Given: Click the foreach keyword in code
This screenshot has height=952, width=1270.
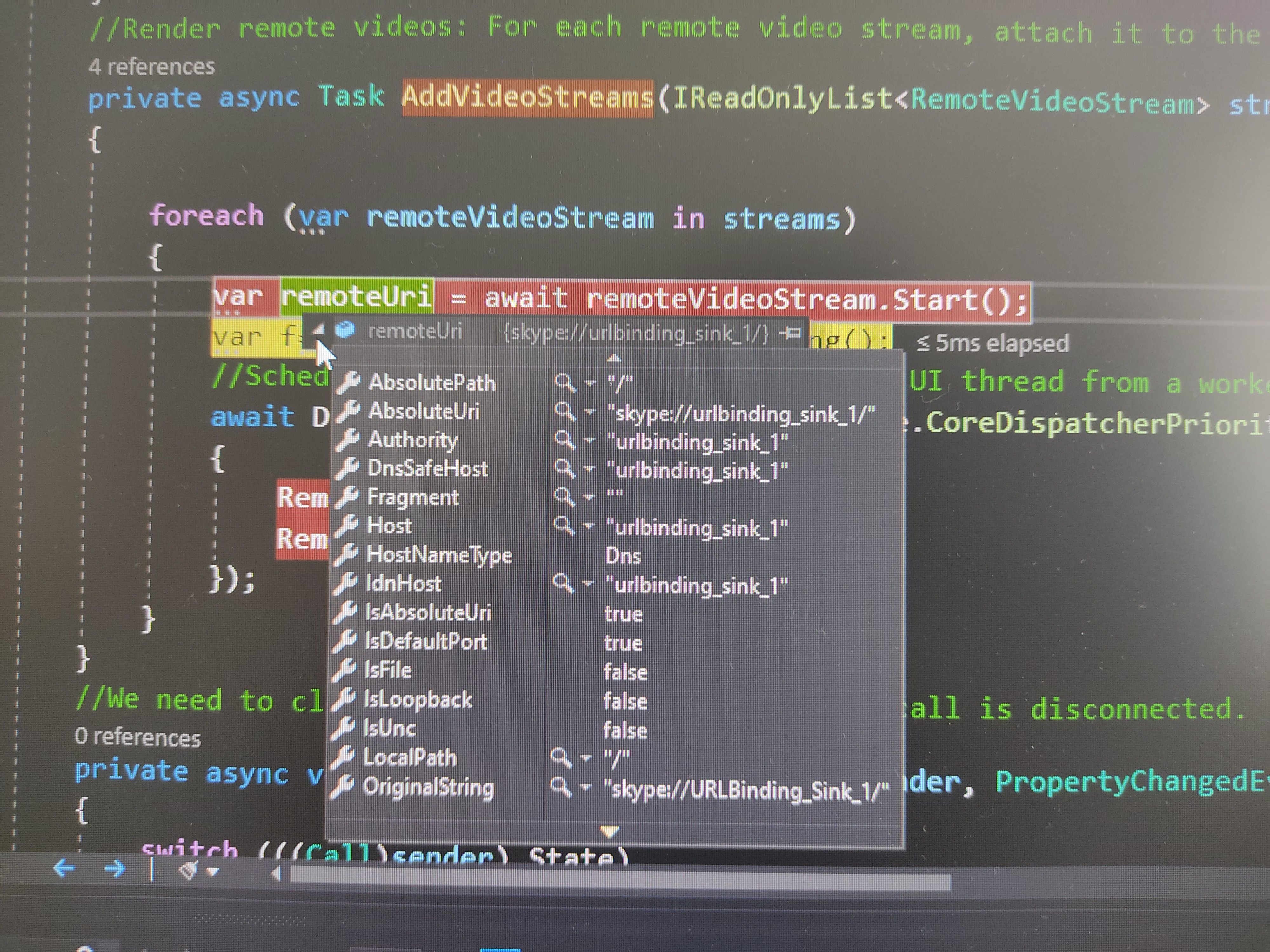Looking at the screenshot, I should point(207,216).
